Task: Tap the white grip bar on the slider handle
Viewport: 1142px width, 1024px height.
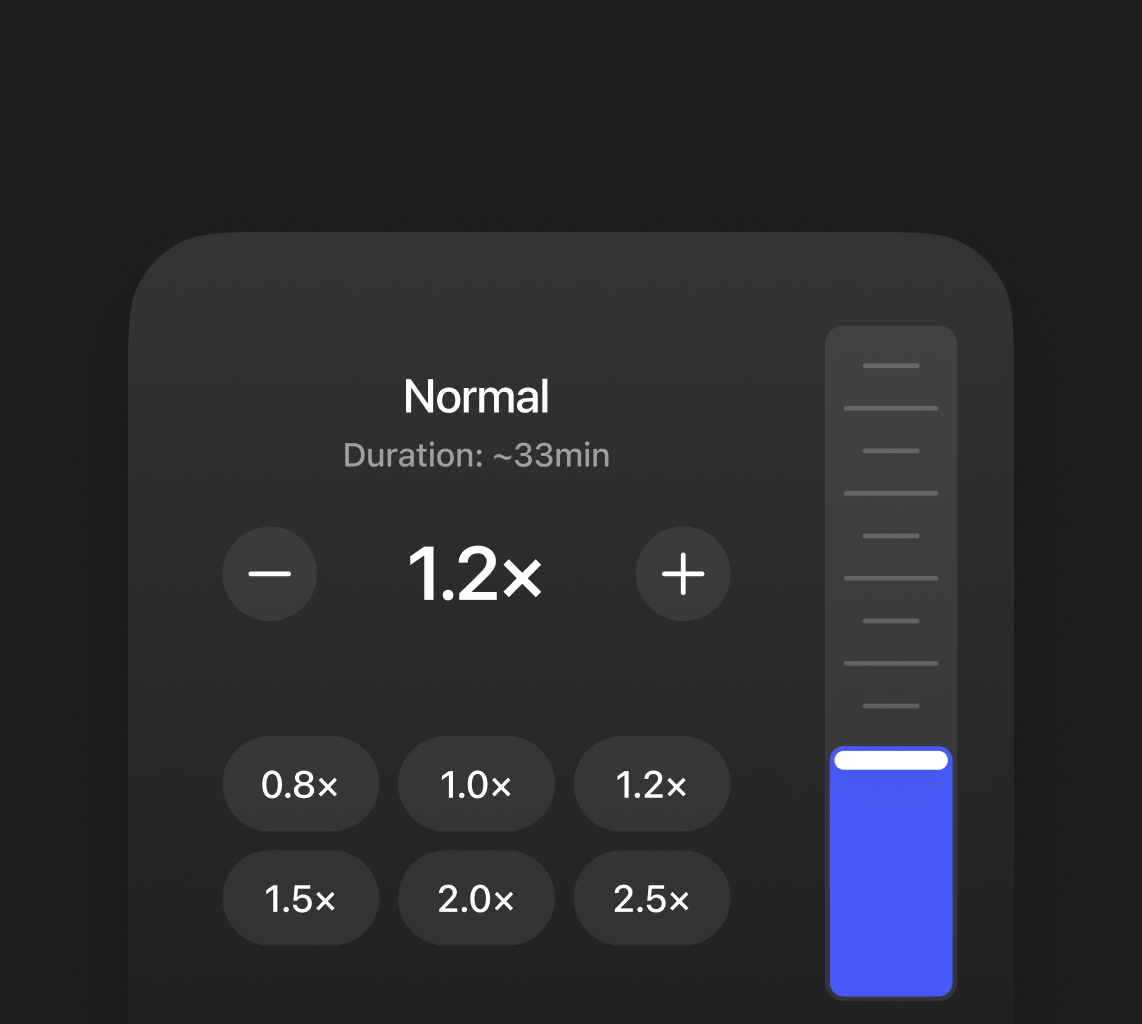Action: point(890,759)
